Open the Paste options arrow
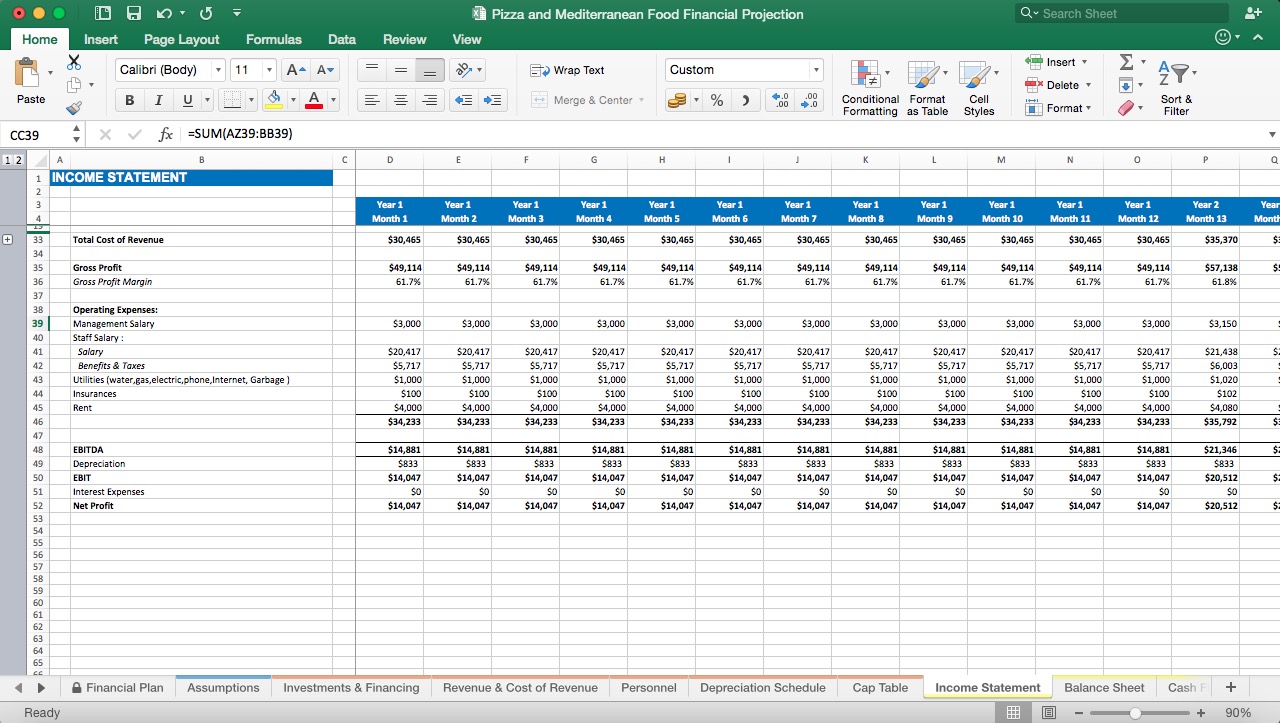Image resolution: width=1280 pixels, height=723 pixels. [x=49, y=72]
